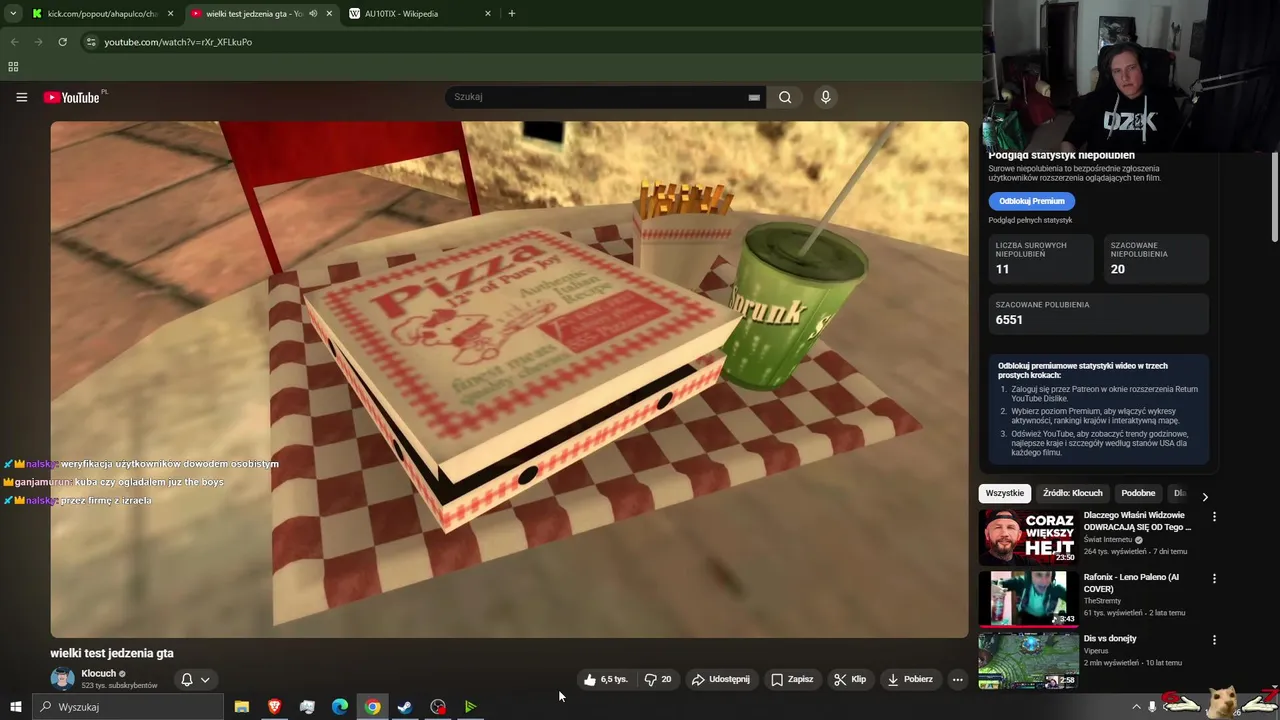The image size is (1280, 720).
Task: View site information icon in address bar
Action: pos(91,42)
